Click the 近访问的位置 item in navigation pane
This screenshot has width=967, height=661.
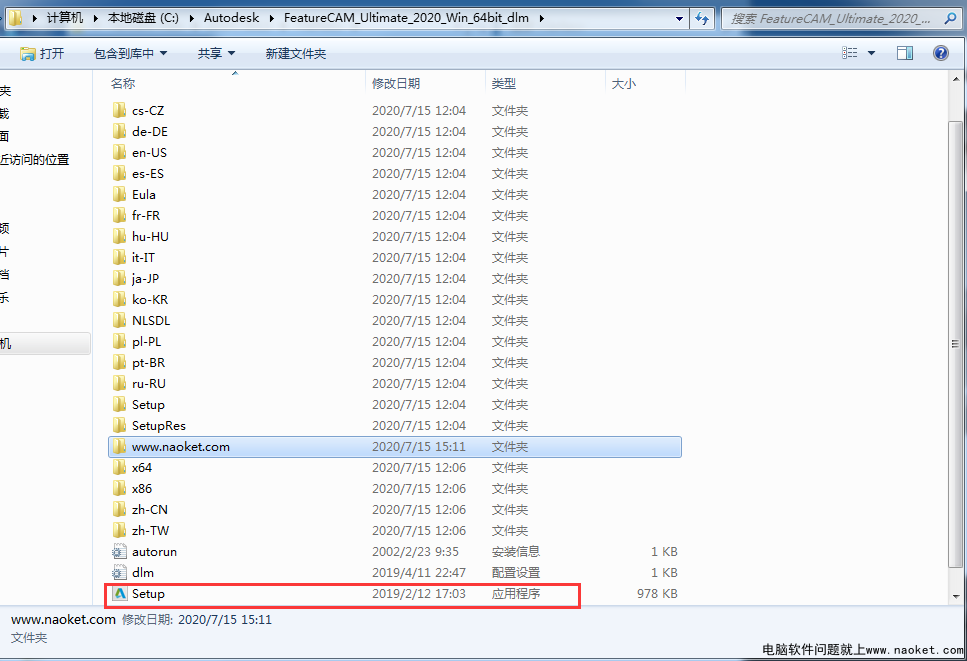click(35, 160)
